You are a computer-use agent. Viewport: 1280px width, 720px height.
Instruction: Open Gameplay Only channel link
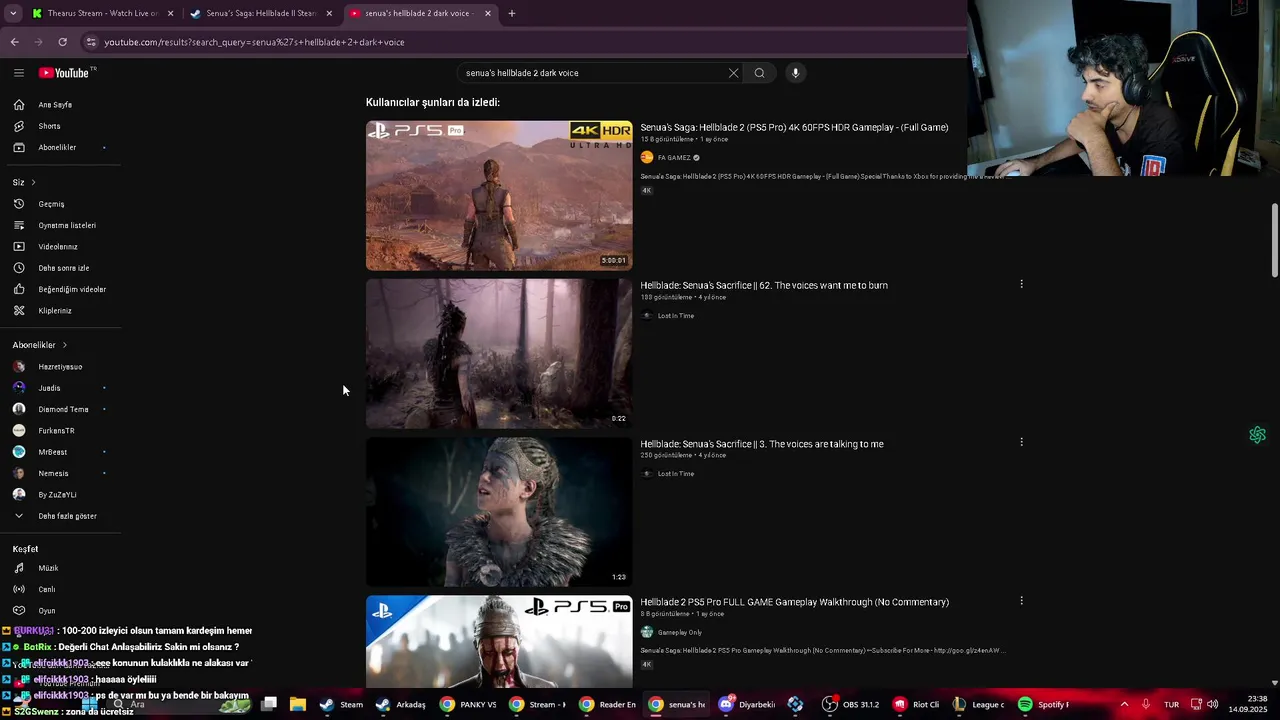tap(680, 632)
